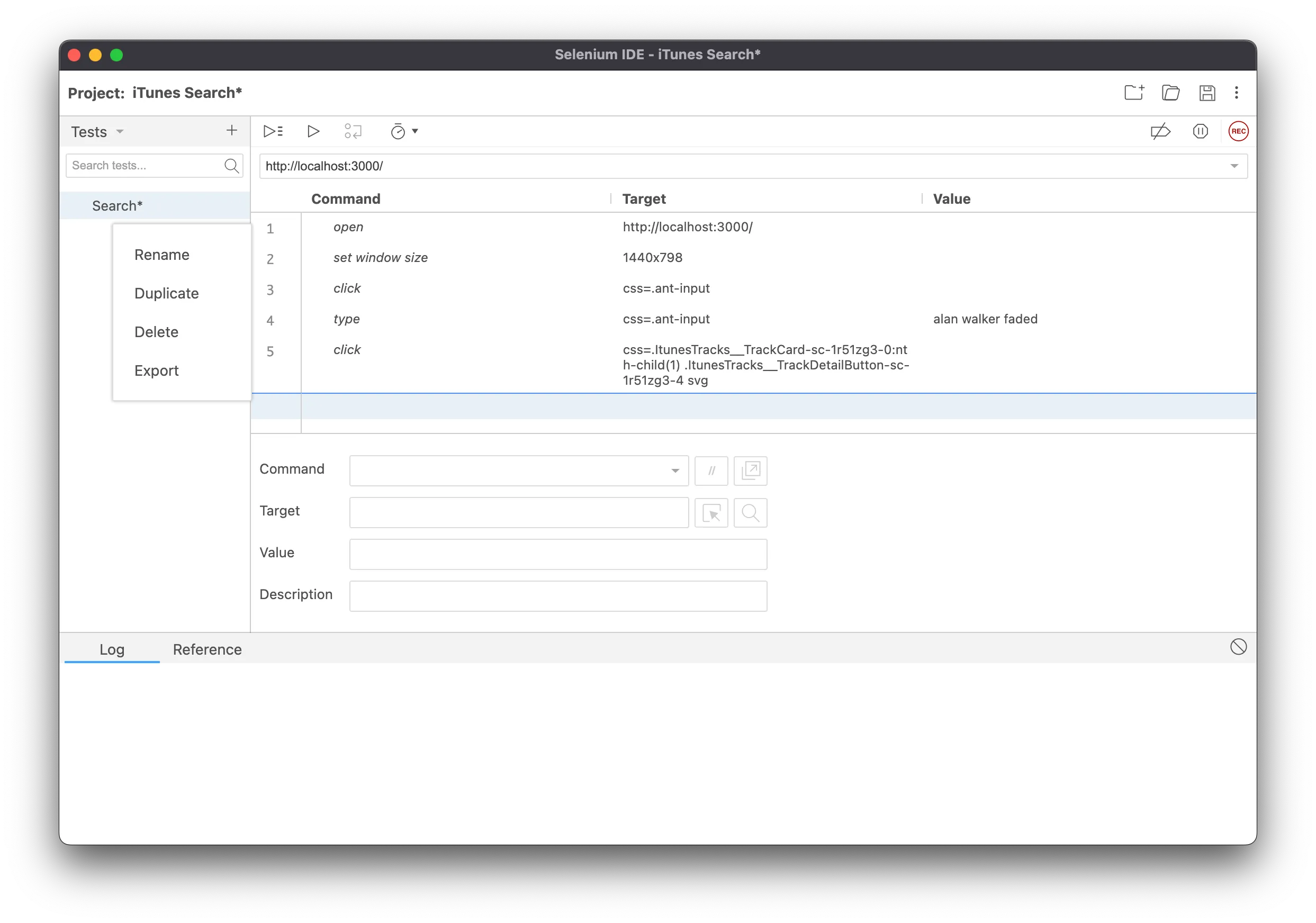
Task: Switch to the Reference tab
Action: 207,649
